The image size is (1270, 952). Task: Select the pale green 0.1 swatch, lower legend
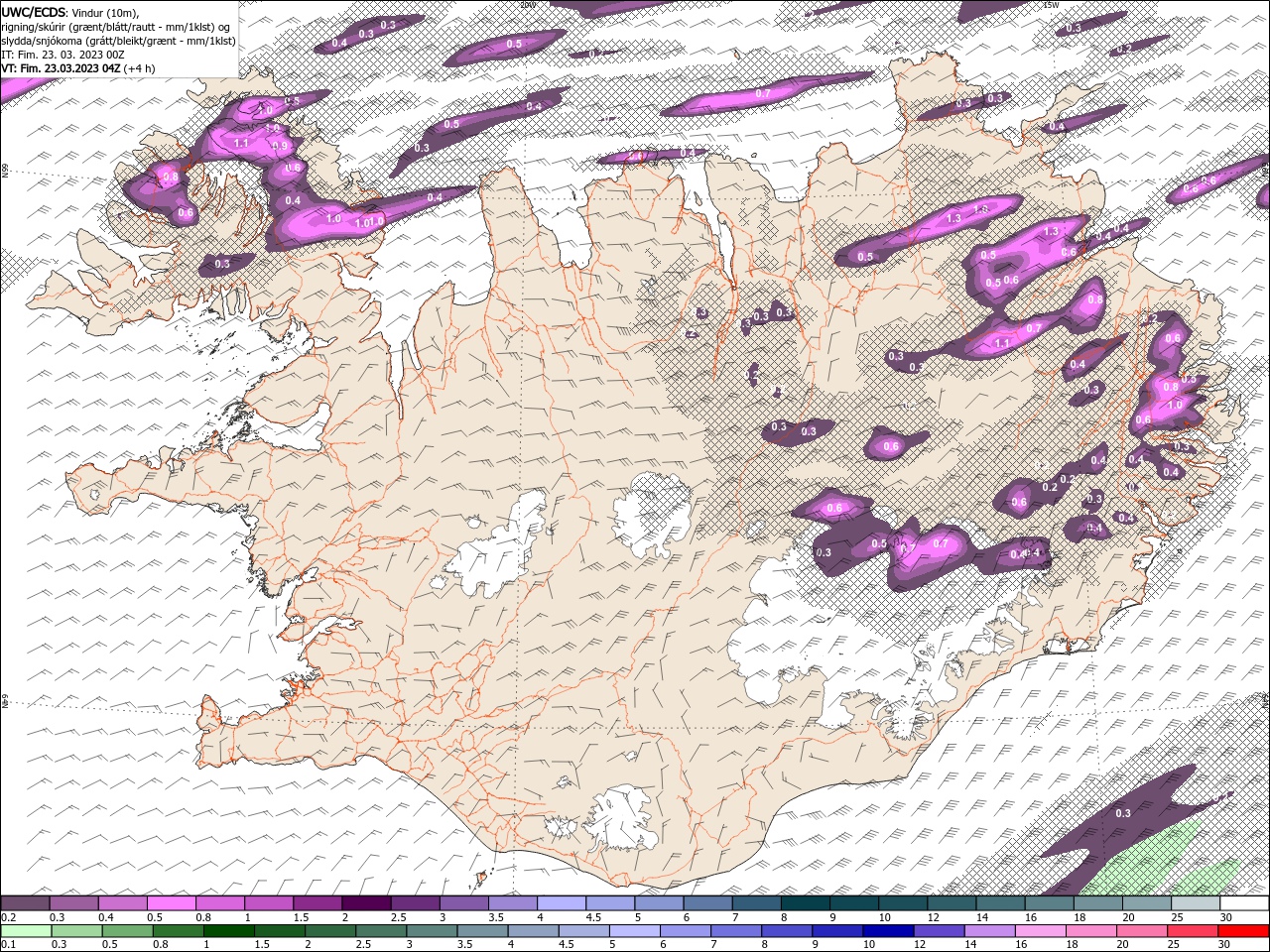tap(26, 931)
